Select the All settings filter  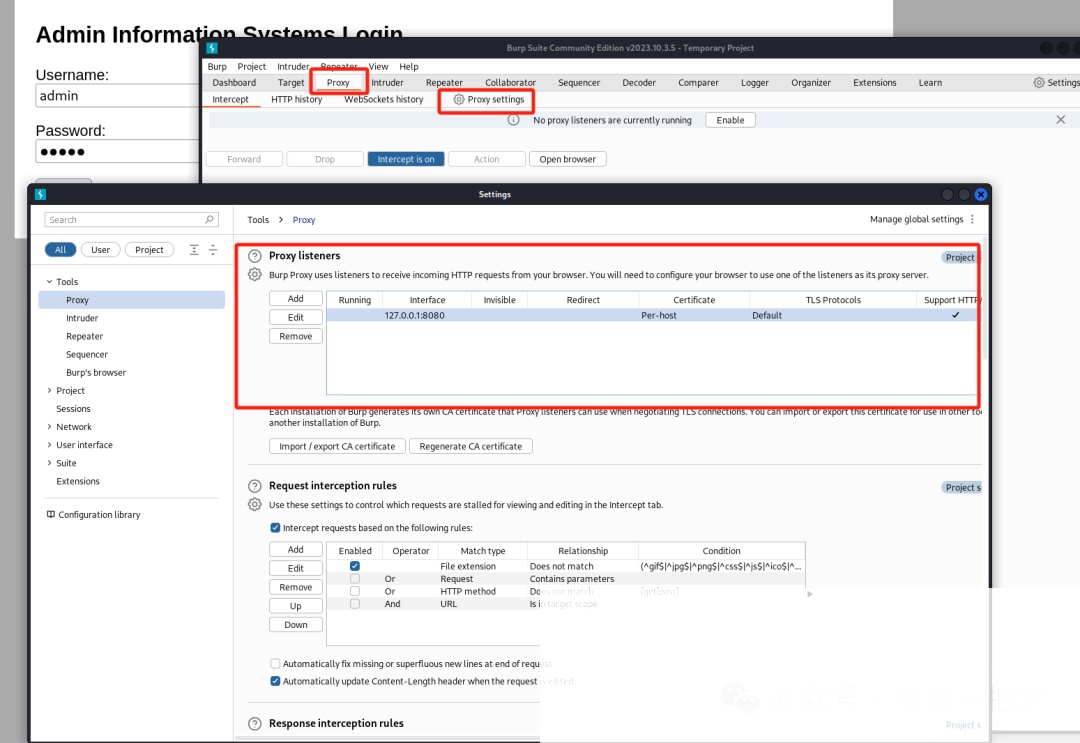pos(61,250)
